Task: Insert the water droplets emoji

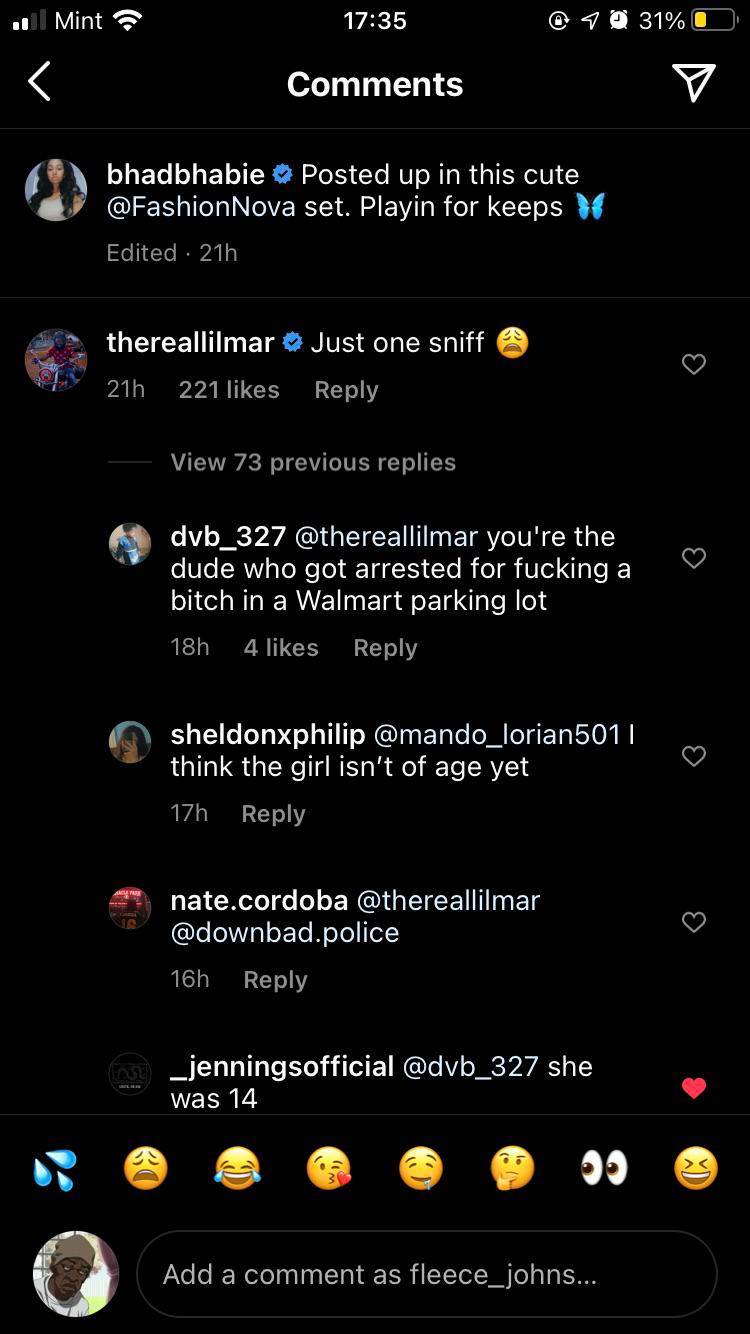Action: (54, 1168)
